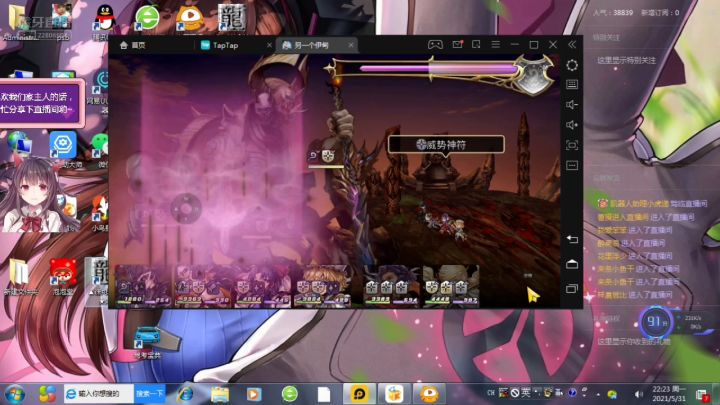Click the virtual joystick overlay in game
The width and height of the screenshot is (720, 405).
click(186, 209)
